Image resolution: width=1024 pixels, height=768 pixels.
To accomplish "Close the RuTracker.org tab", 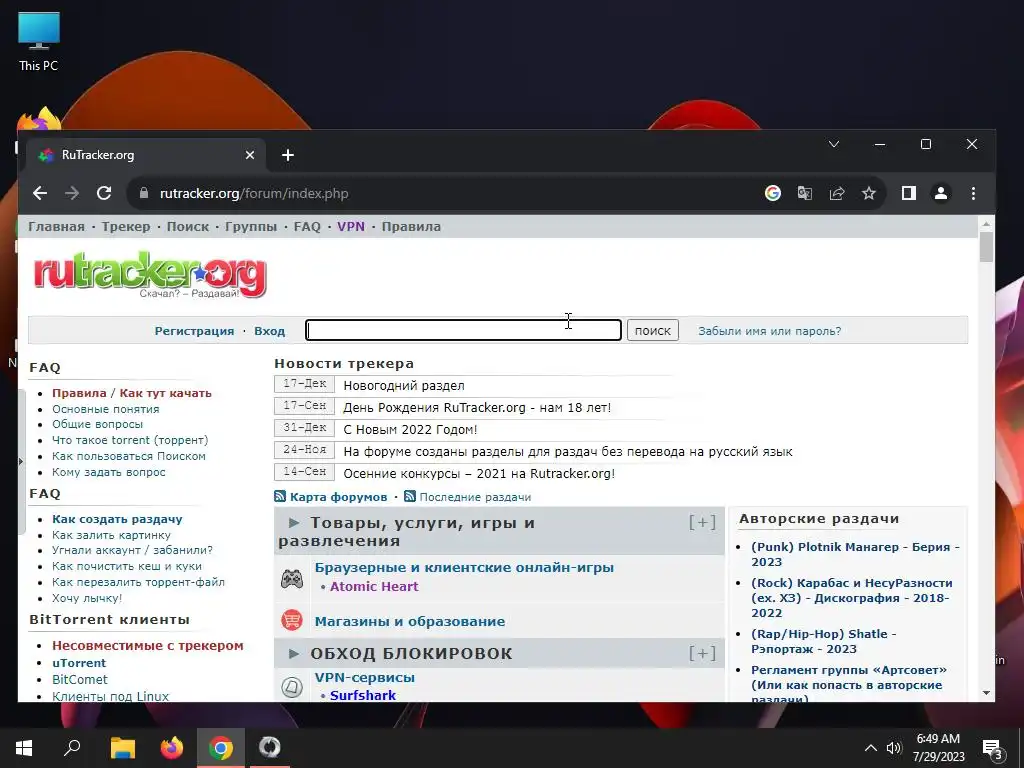I will coord(250,155).
